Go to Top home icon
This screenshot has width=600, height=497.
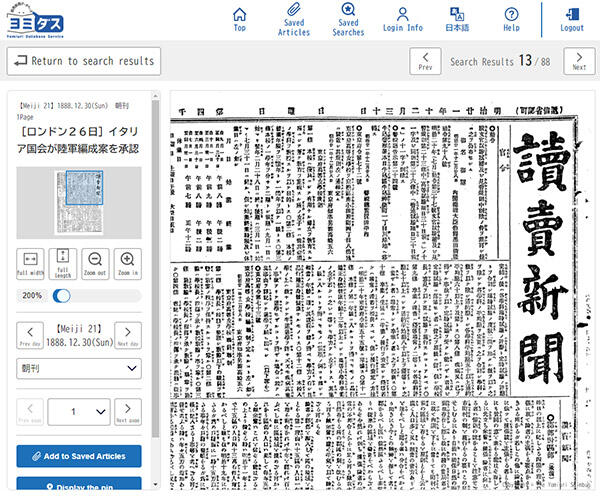240,20
